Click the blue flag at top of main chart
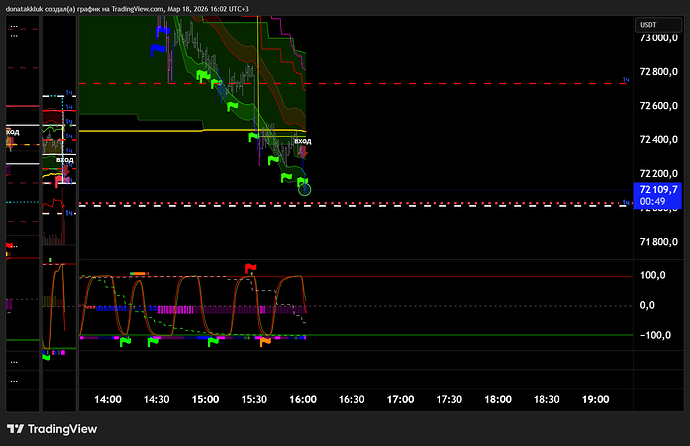The image size is (690, 446). tap(158, 31)
